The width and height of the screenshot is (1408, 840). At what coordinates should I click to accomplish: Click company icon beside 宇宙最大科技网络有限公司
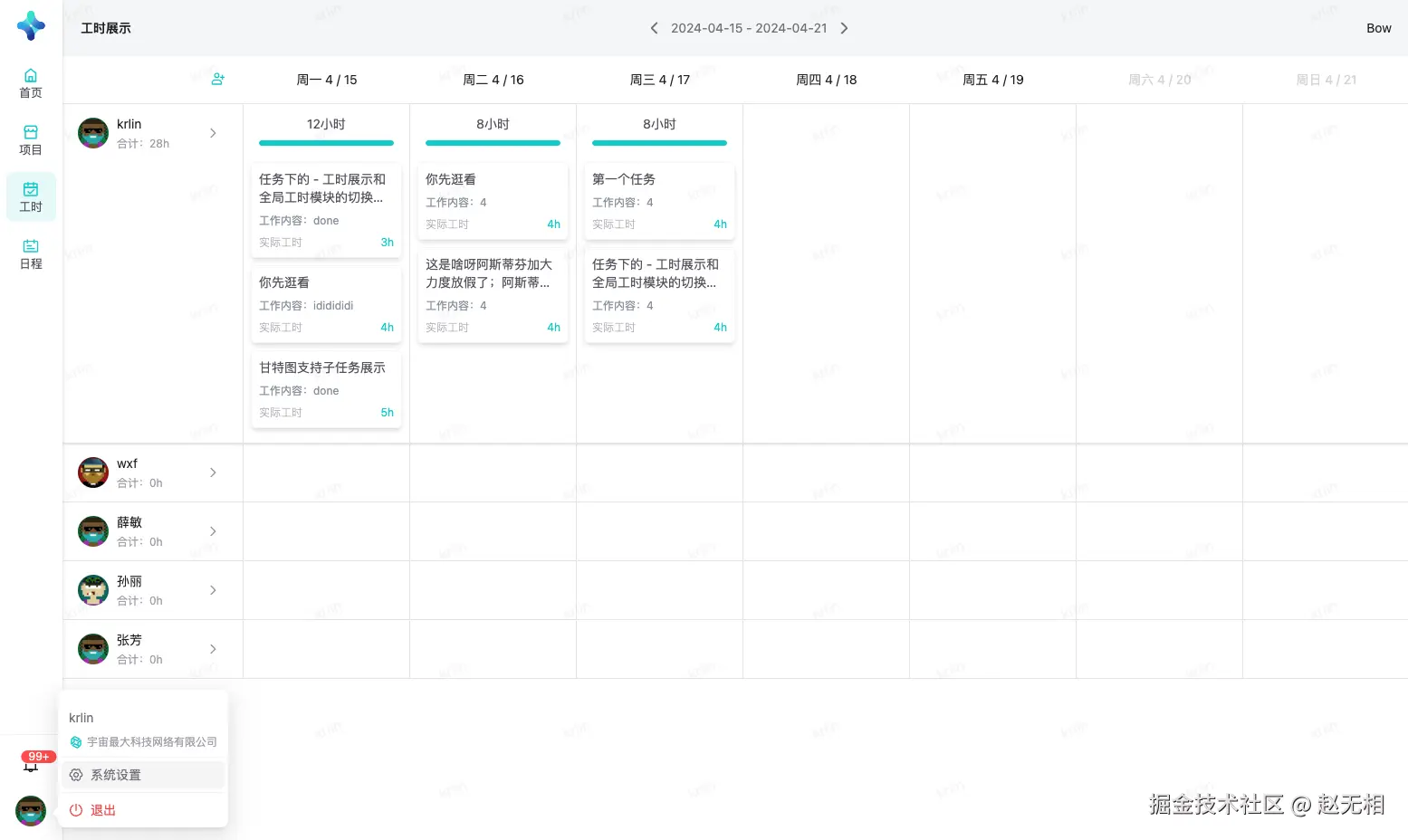(76, 742)
